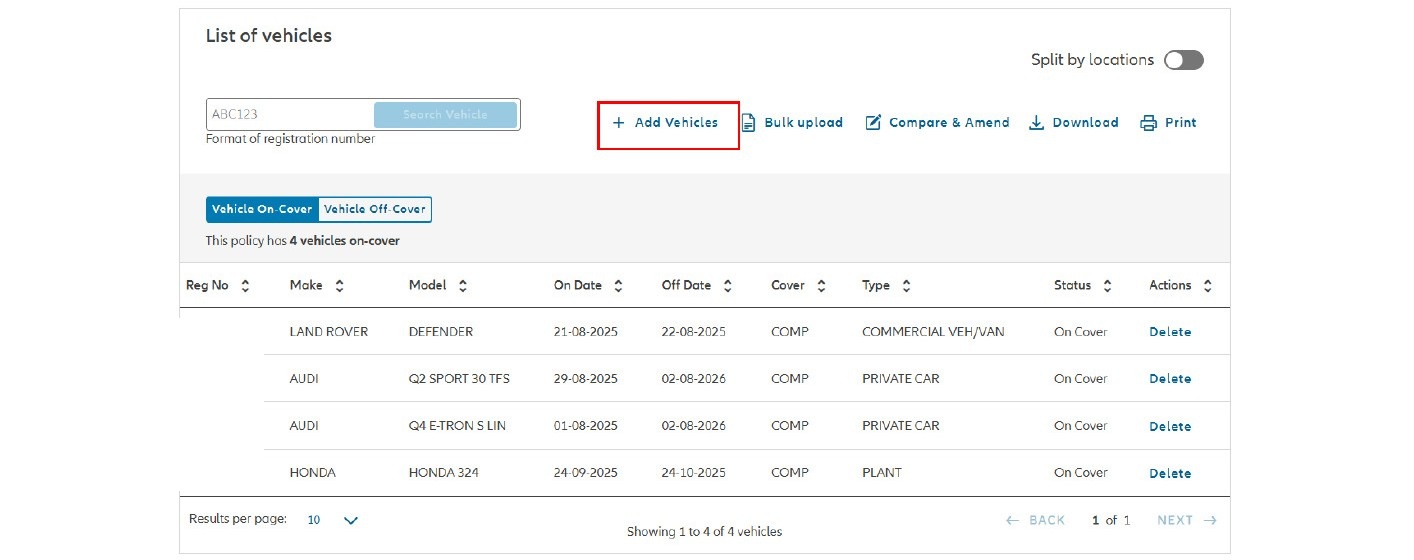Viewport: 1414px width, 560px height.
Task: Click the Bulk upload document icon
Action: click(x=748, y=123)
